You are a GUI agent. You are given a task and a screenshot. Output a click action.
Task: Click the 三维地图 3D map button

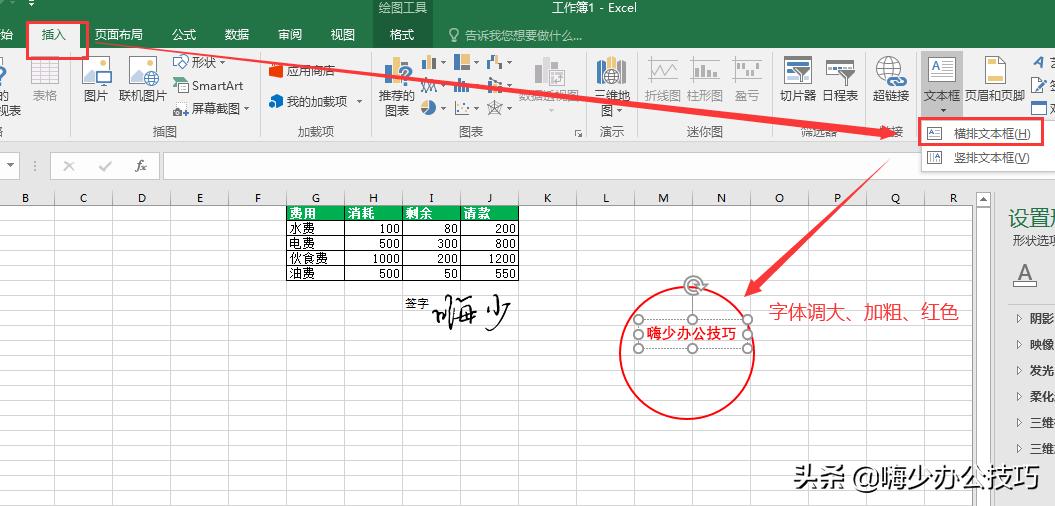(612, 87)
